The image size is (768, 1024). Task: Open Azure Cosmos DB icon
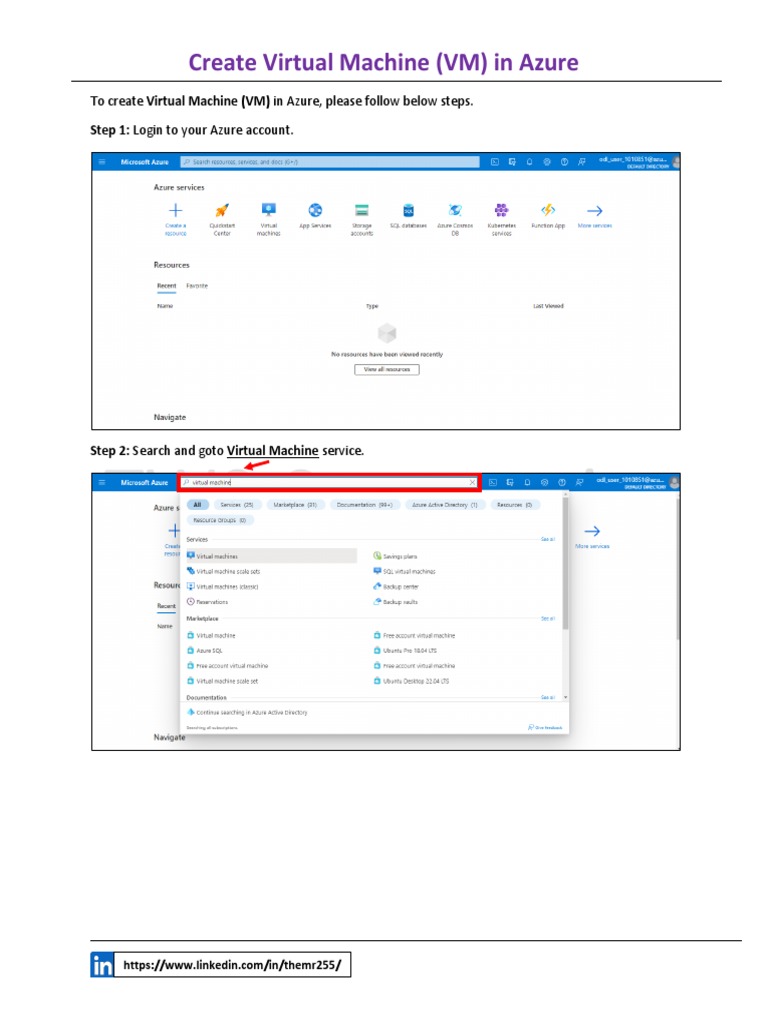[x=455, y=210]
